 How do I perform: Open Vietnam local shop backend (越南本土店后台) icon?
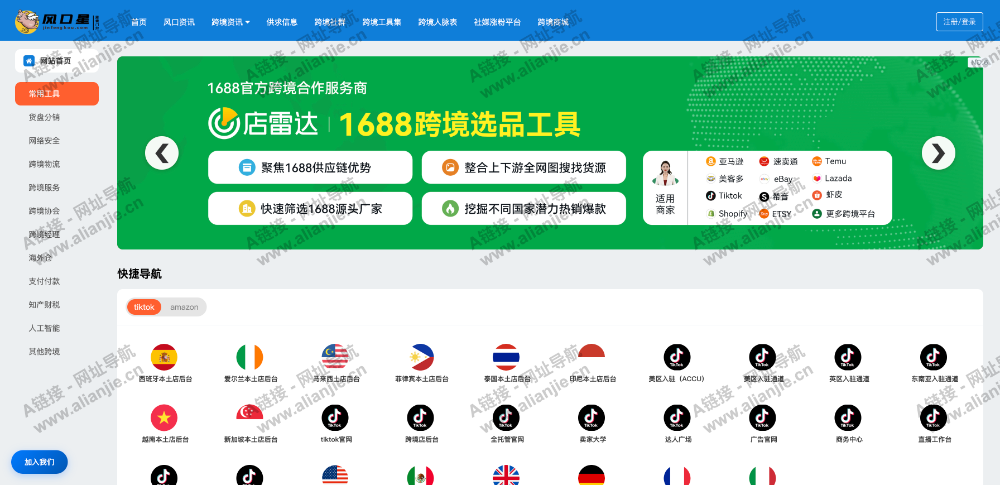tap(164, 417)
